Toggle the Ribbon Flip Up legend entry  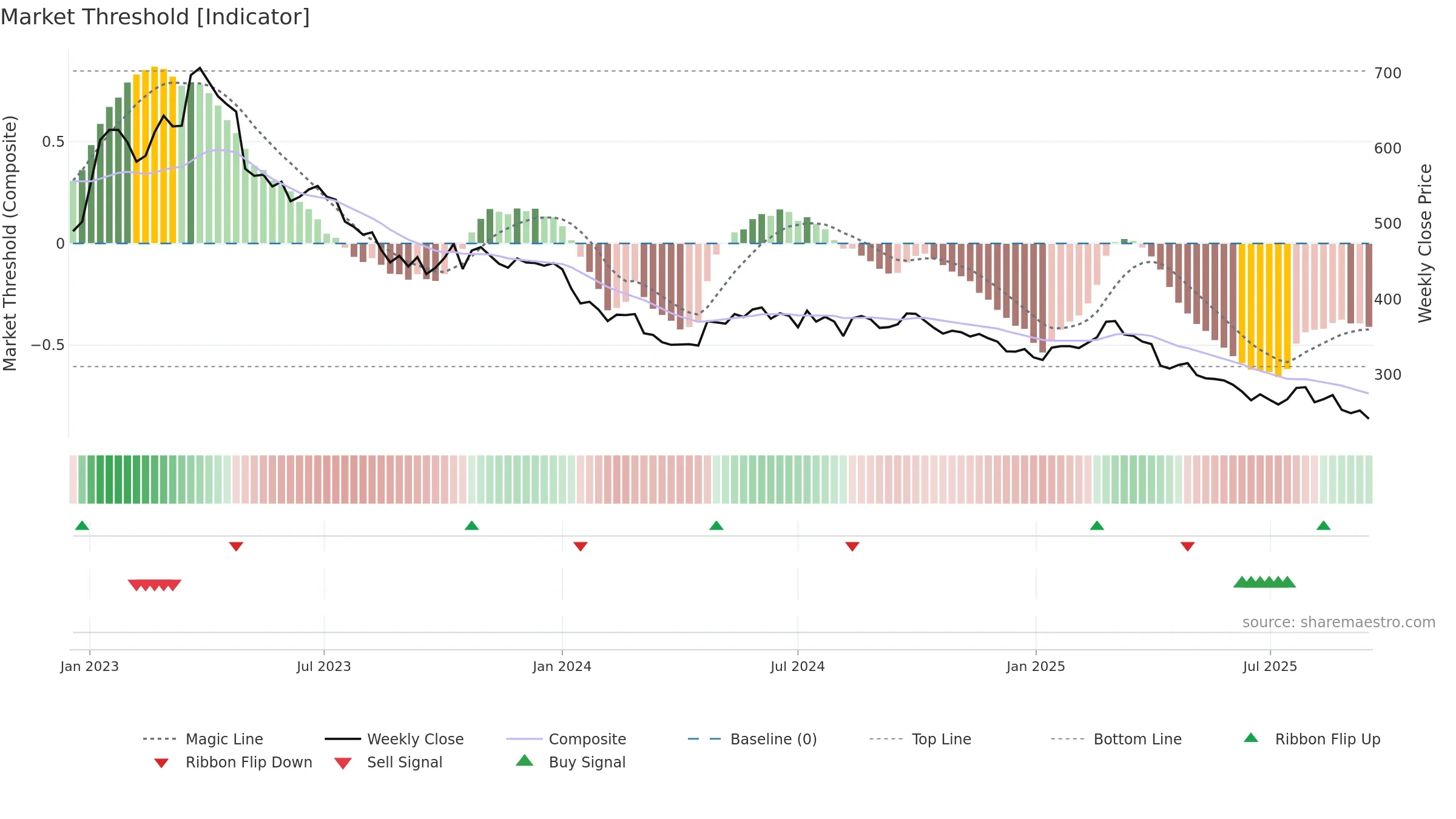coord(1312,739)
